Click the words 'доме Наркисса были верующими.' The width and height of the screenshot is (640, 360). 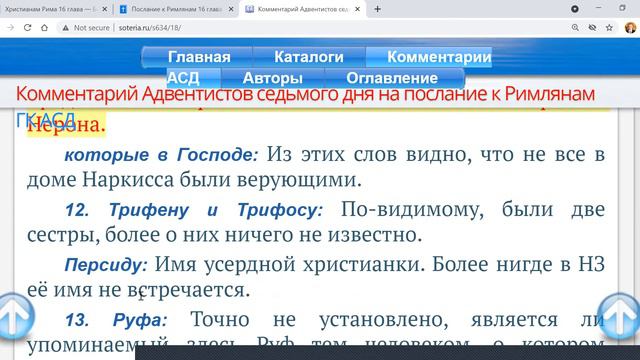point(194,180)
